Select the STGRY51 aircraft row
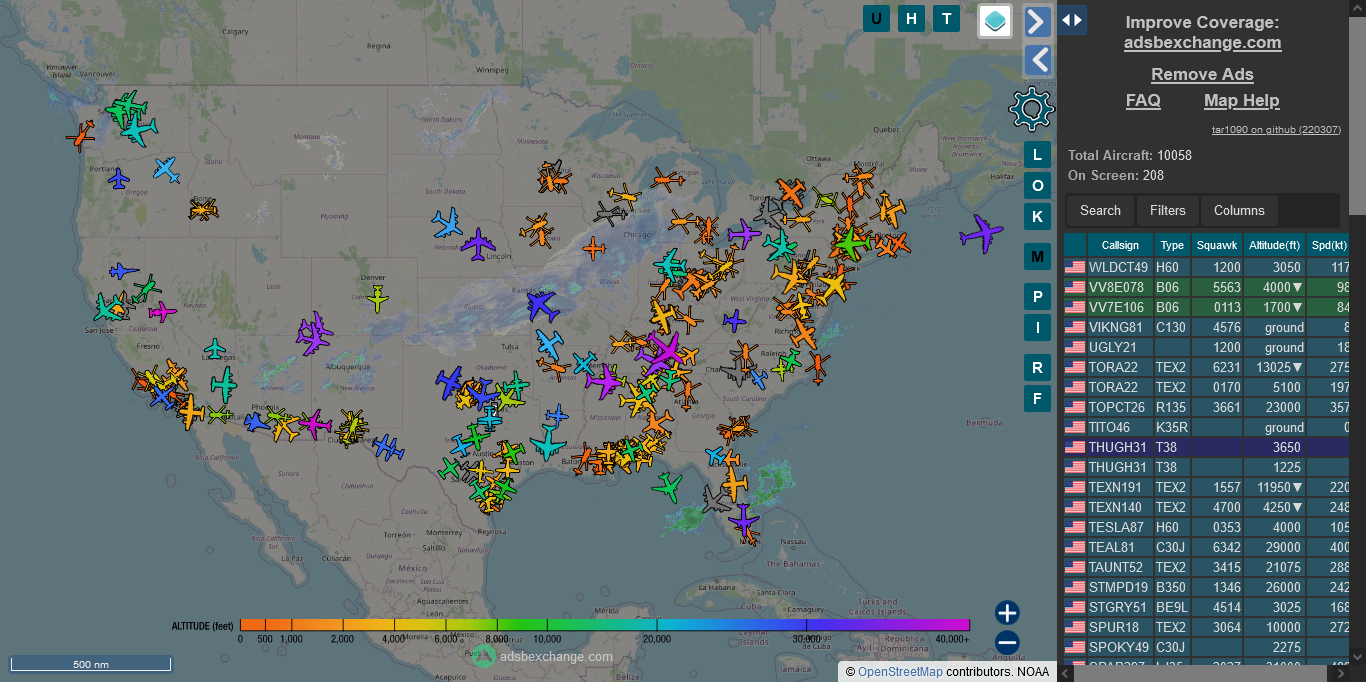Image resolution: width=1366 pixels, height=682 pixels. click(x=1207, y=607)
